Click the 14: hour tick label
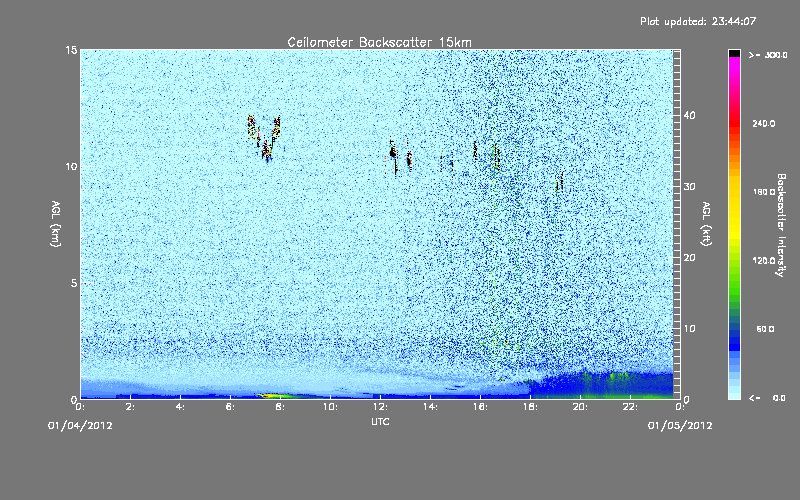800x500 pixels. 430,407
